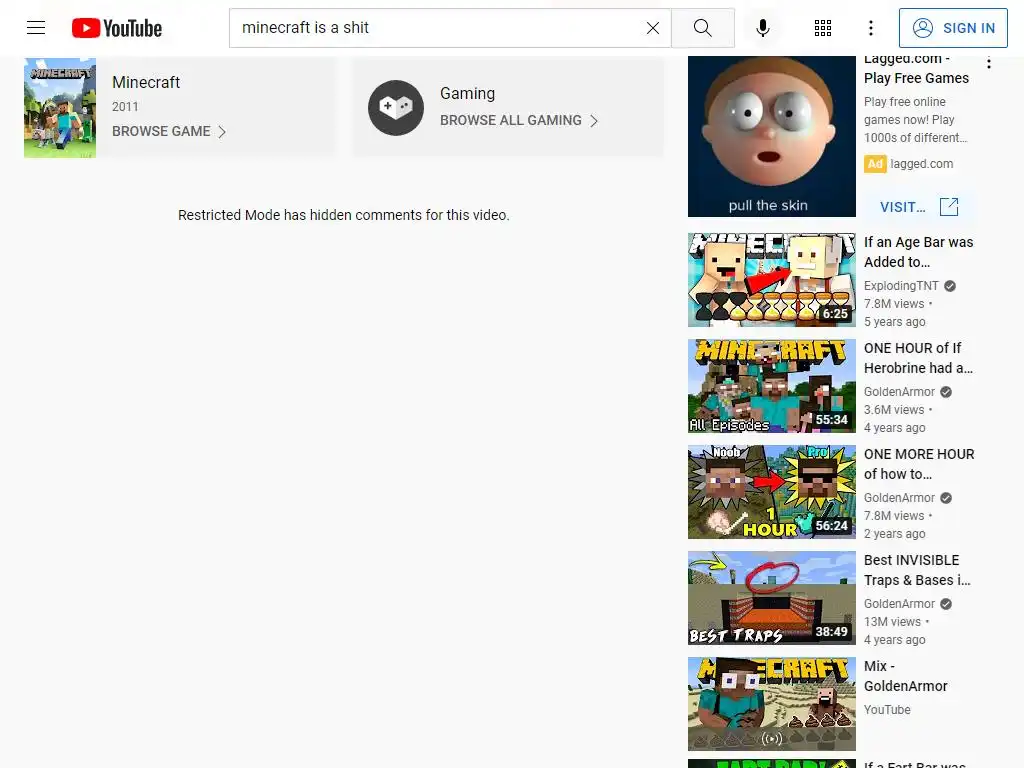Click 'Restricted Mode has hidden comments' message

point(344,215)
